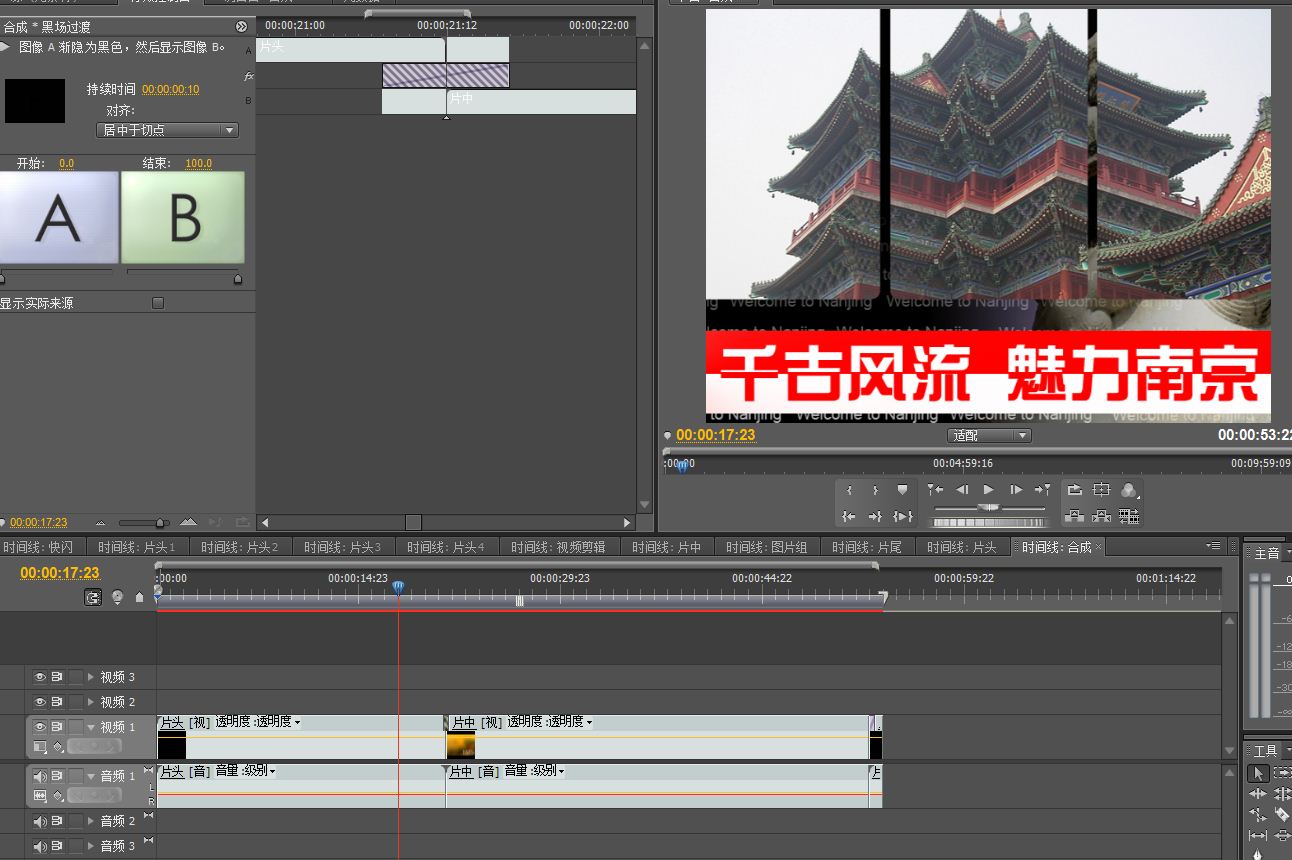1292x860 pixels.
Task: Click the Loop playback icon
Action: (x=1074, y=490)
